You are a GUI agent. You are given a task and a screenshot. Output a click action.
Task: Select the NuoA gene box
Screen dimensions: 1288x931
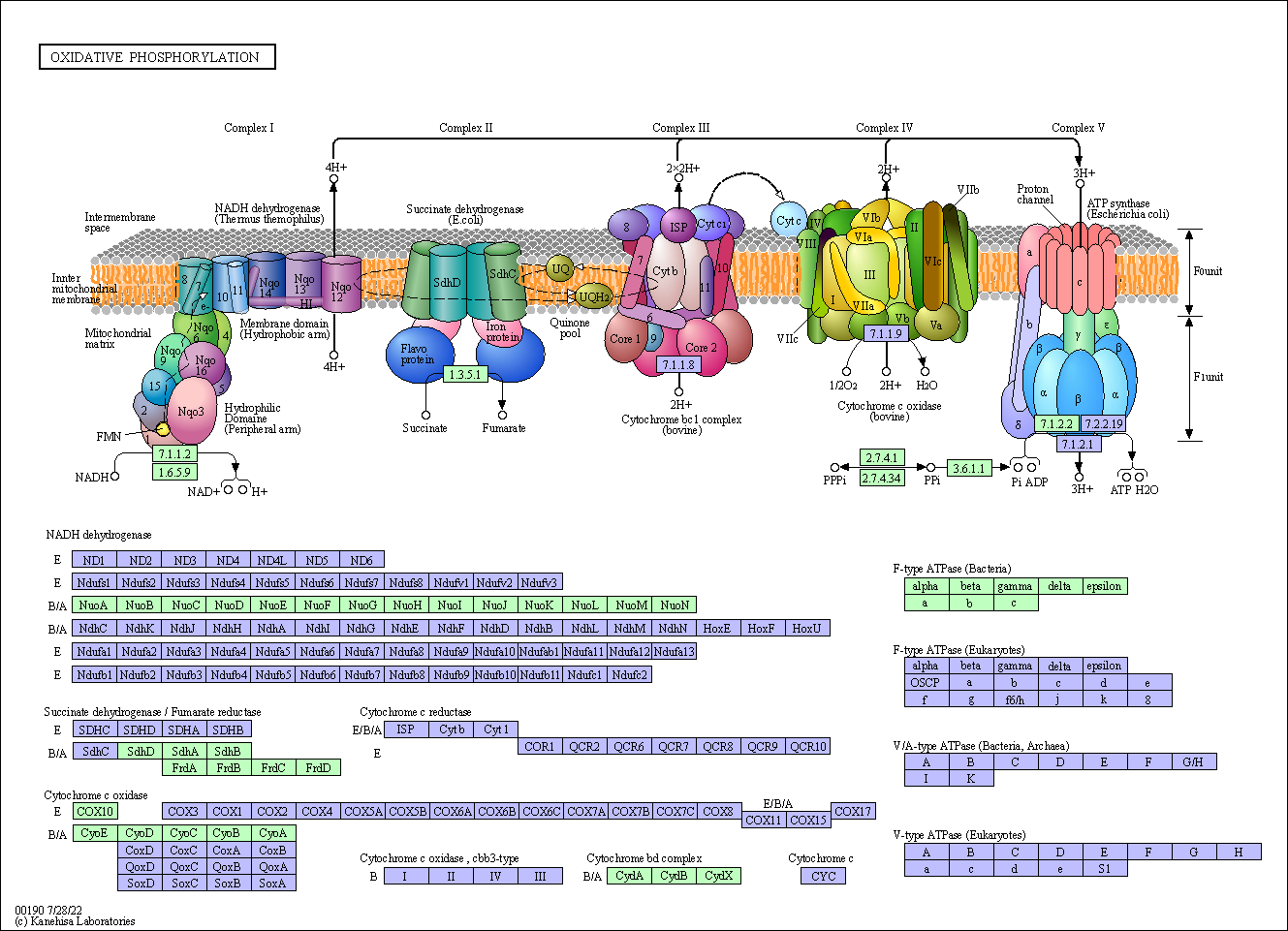point(95,605)
